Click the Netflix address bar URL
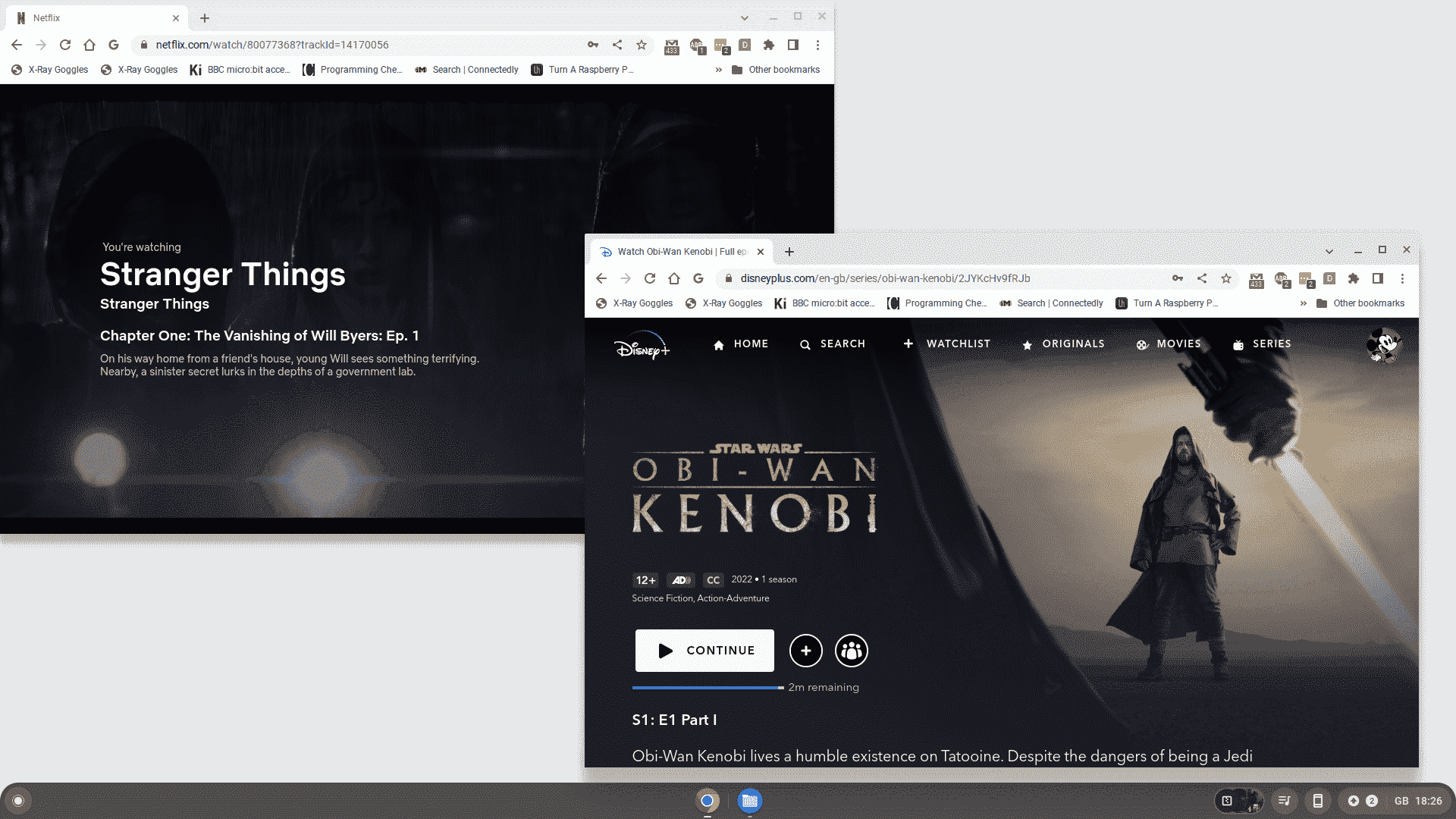 pyautogui.click(x=272, y=45)
